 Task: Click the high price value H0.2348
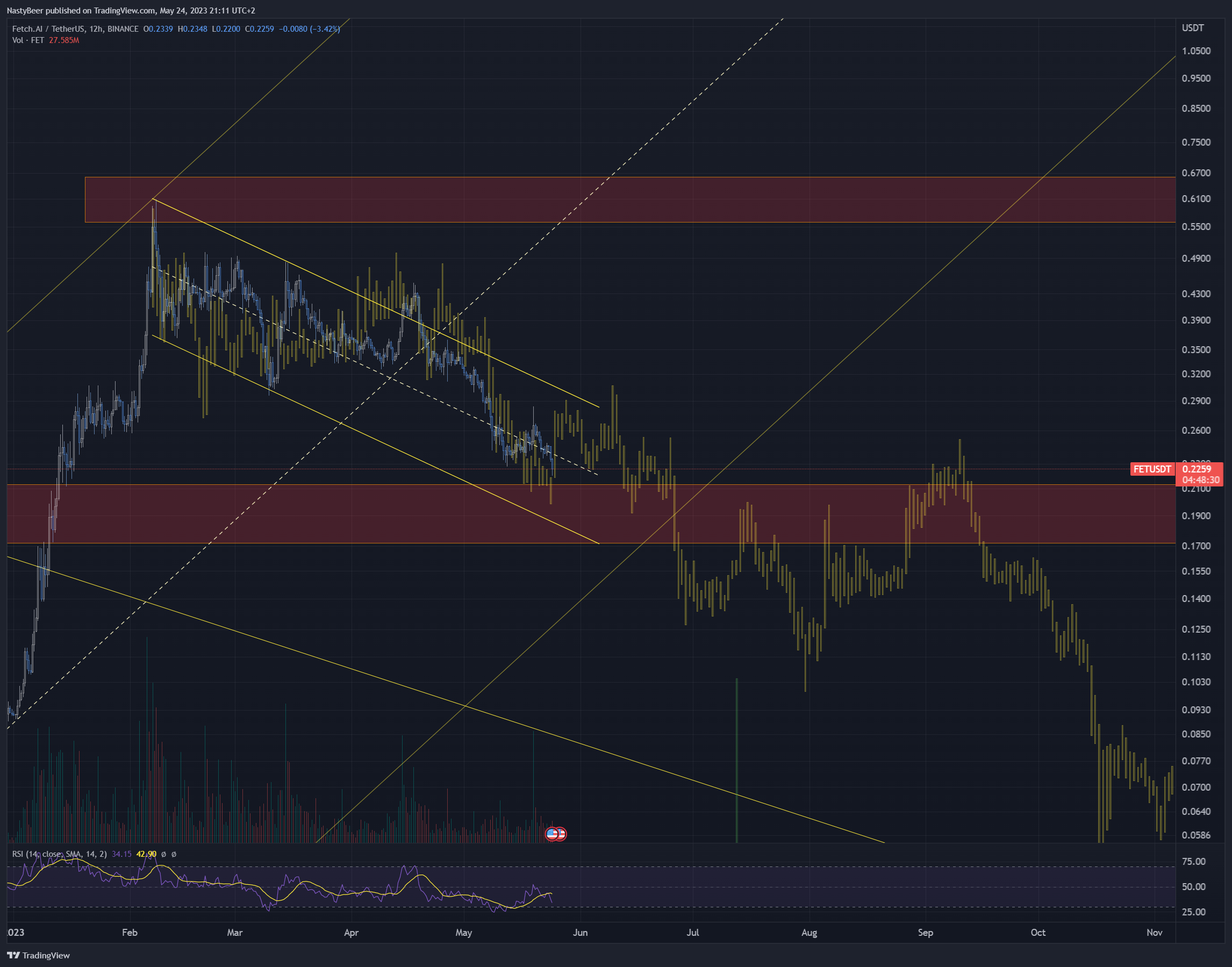pos(192,29)
